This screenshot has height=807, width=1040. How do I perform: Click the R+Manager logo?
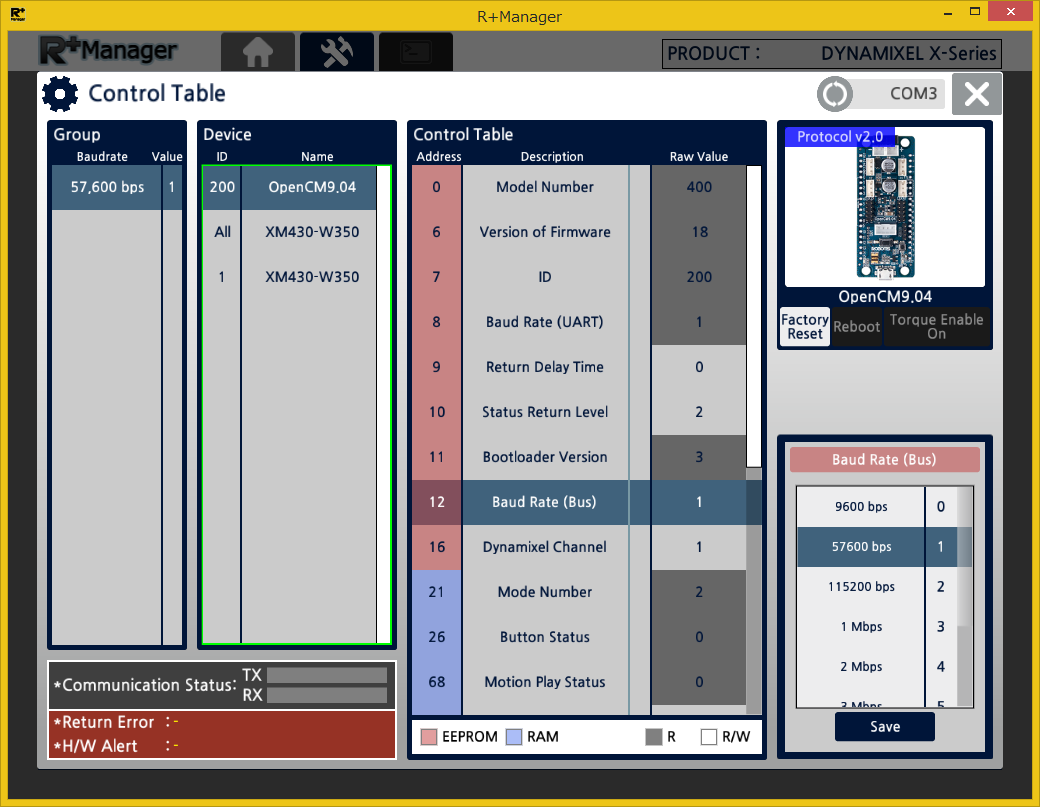pos(109,50)
